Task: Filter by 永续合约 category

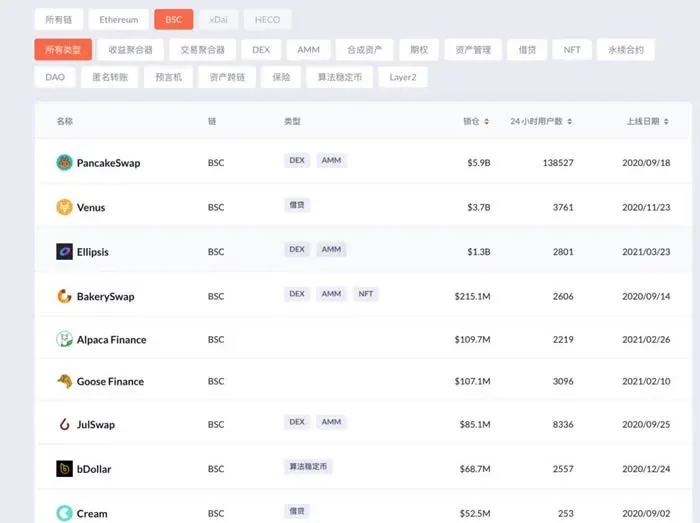Action: point(626,50)
